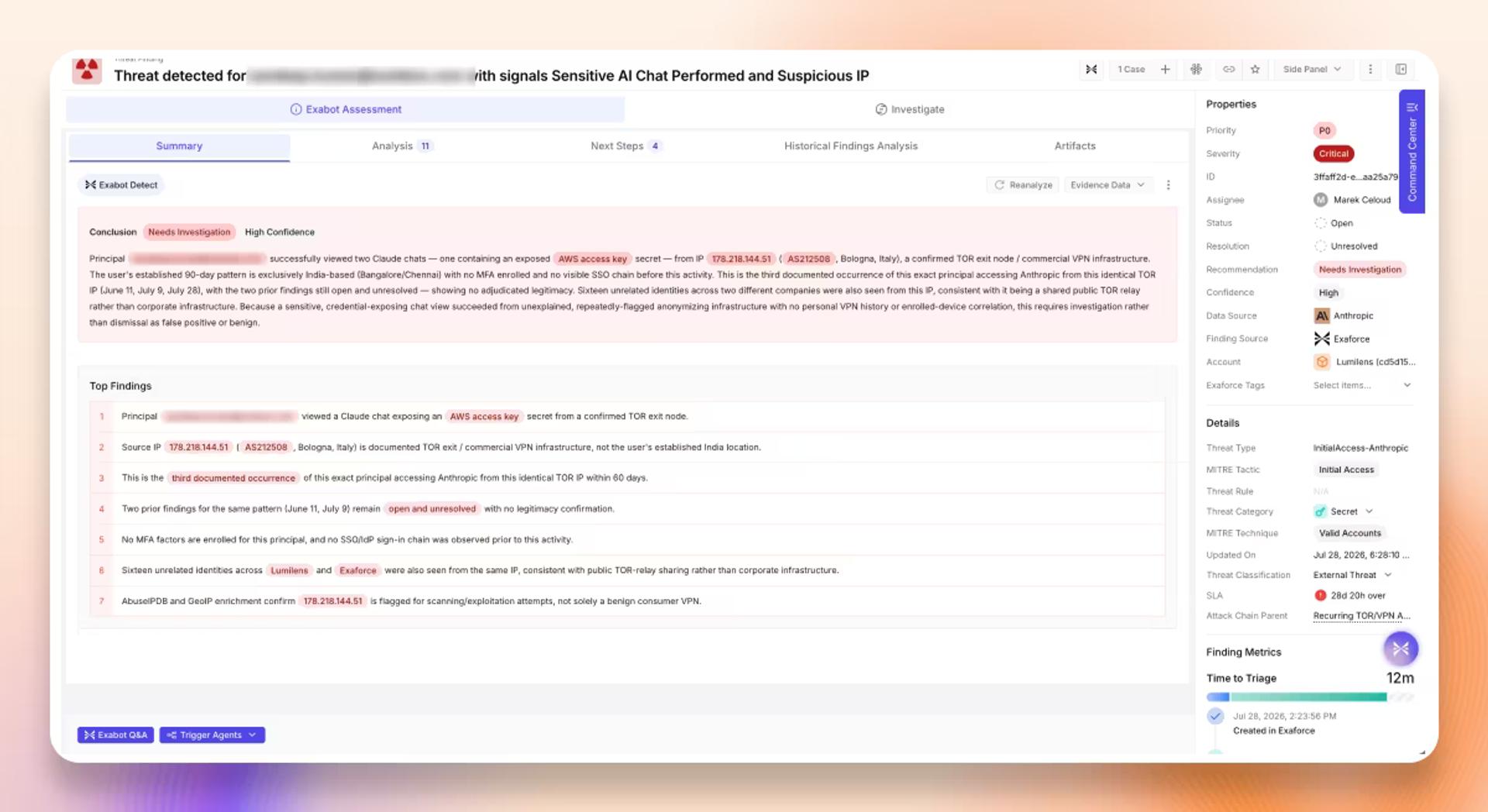Click the floating purple Exabot assistant button

pos(1400,649)
